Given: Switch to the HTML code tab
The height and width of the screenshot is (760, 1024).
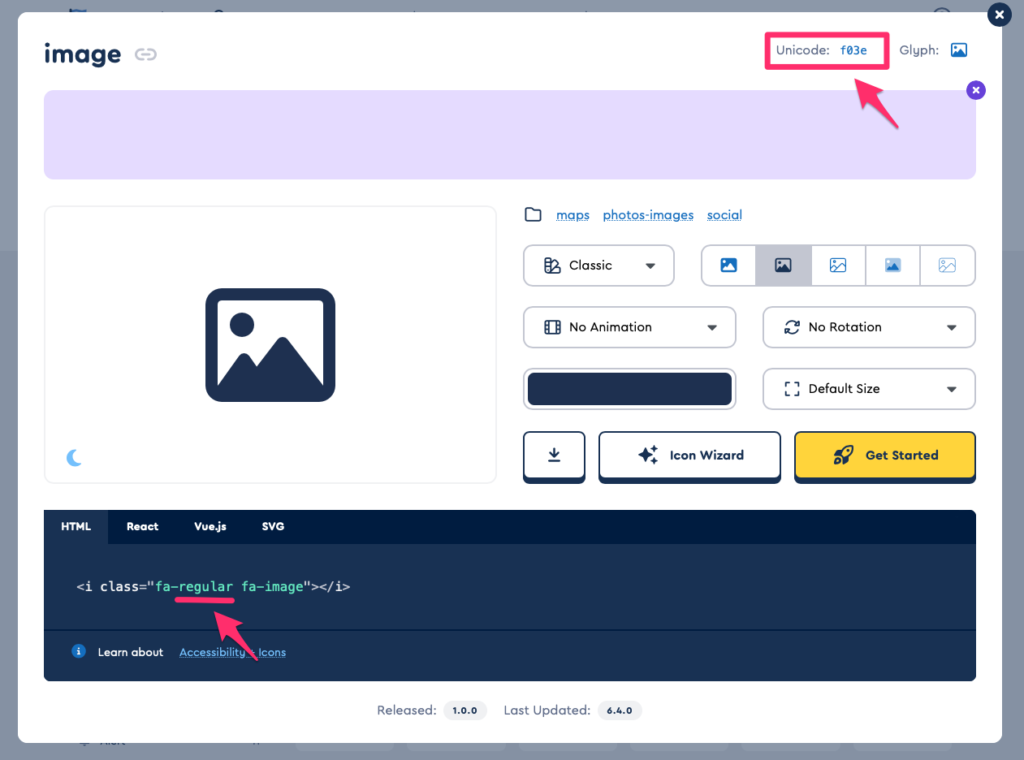Looking at the screenshot, I should tap(76, 526).
